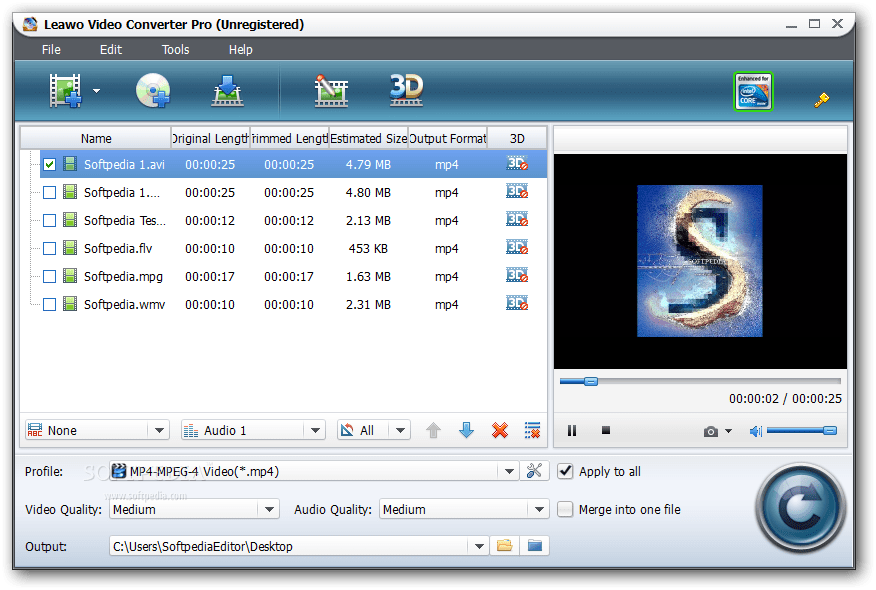This screenshot has width=876, height=590.
Task: Open the browse output folder icon
Action: point(504,545)
